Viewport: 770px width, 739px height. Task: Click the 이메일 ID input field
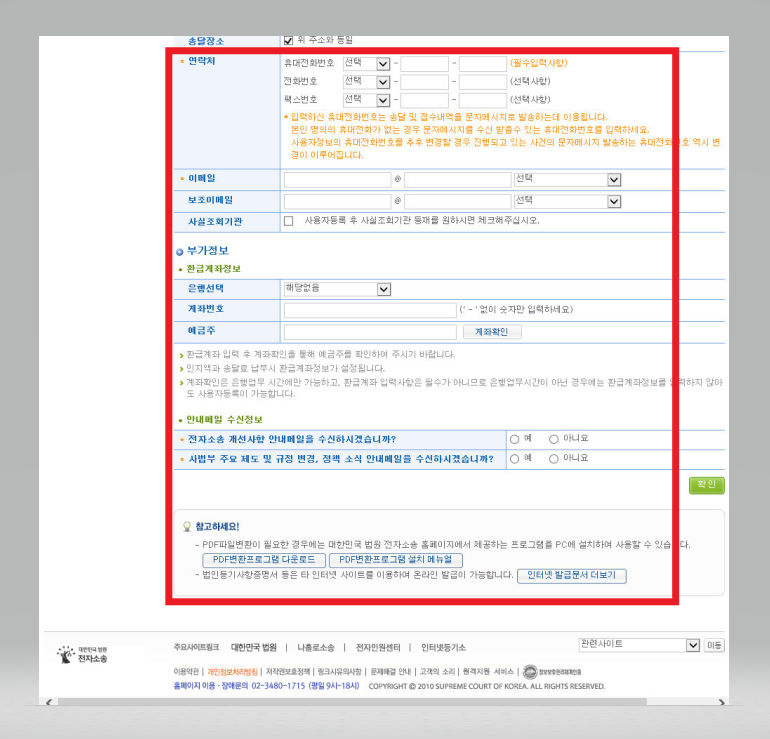337,180
